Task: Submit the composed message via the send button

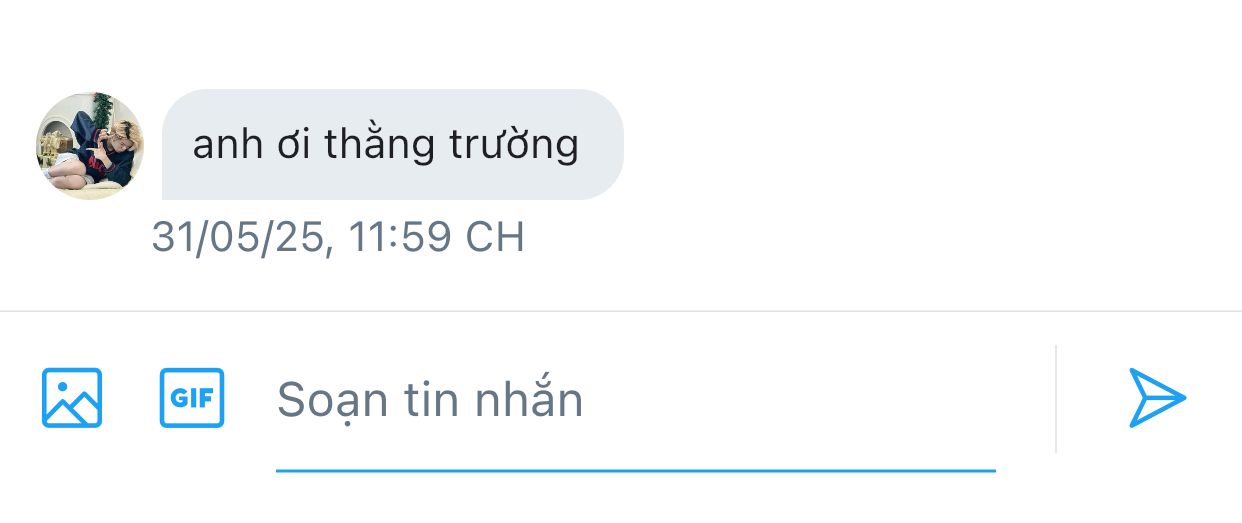Action: click(x=1157, y=398)
